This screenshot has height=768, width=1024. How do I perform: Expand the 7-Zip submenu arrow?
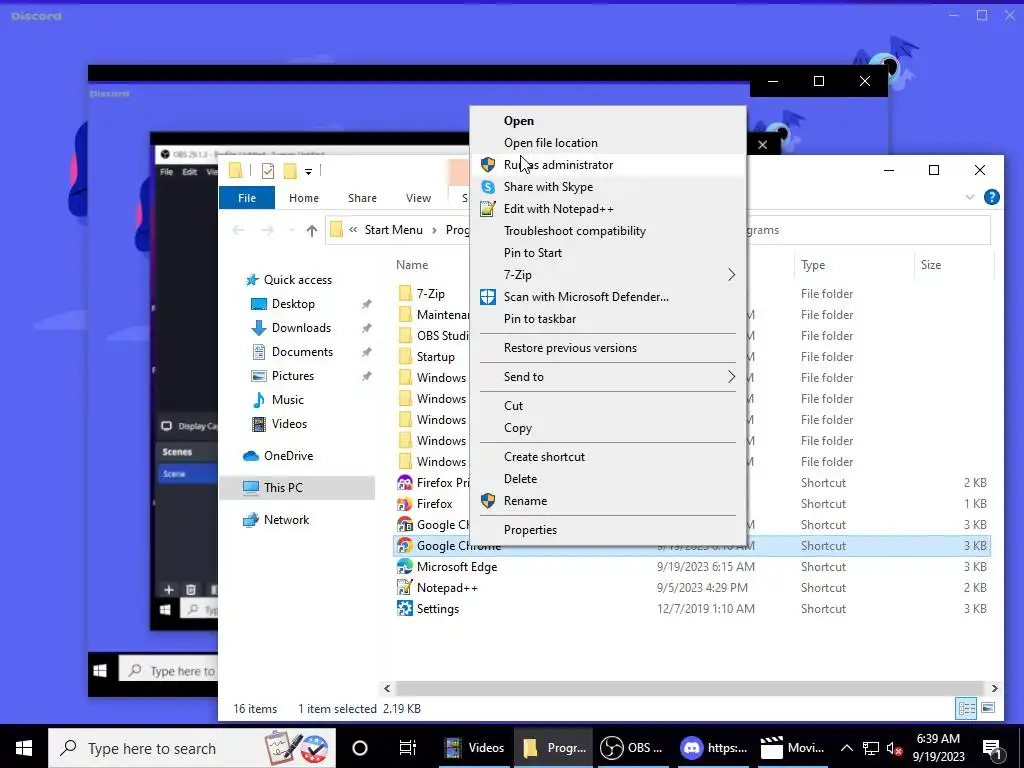[731, 275]
